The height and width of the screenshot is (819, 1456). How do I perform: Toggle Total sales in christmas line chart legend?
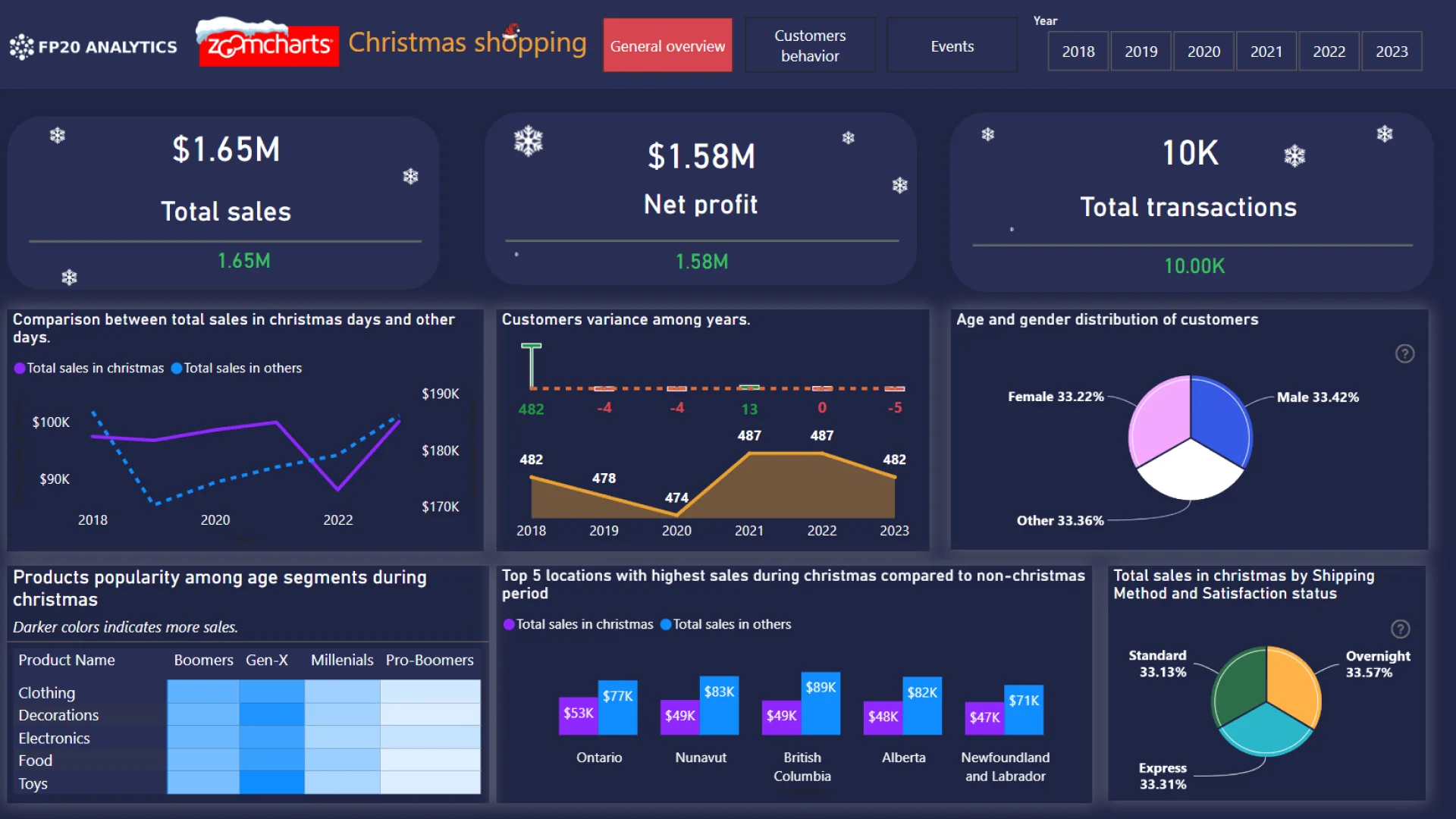[89, 368]
